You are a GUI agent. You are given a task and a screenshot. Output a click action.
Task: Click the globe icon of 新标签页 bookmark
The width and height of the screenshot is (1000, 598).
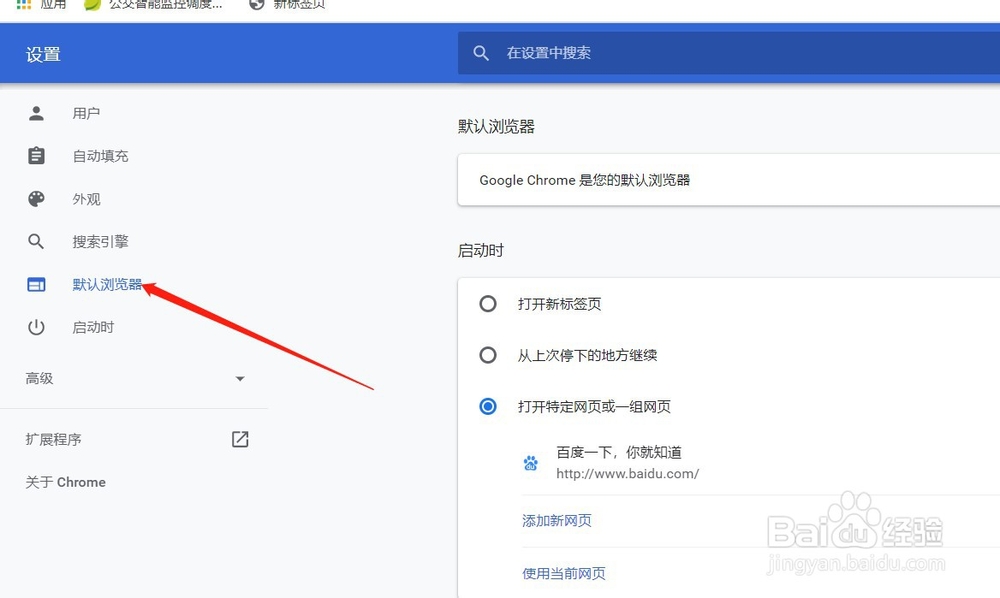256,4
